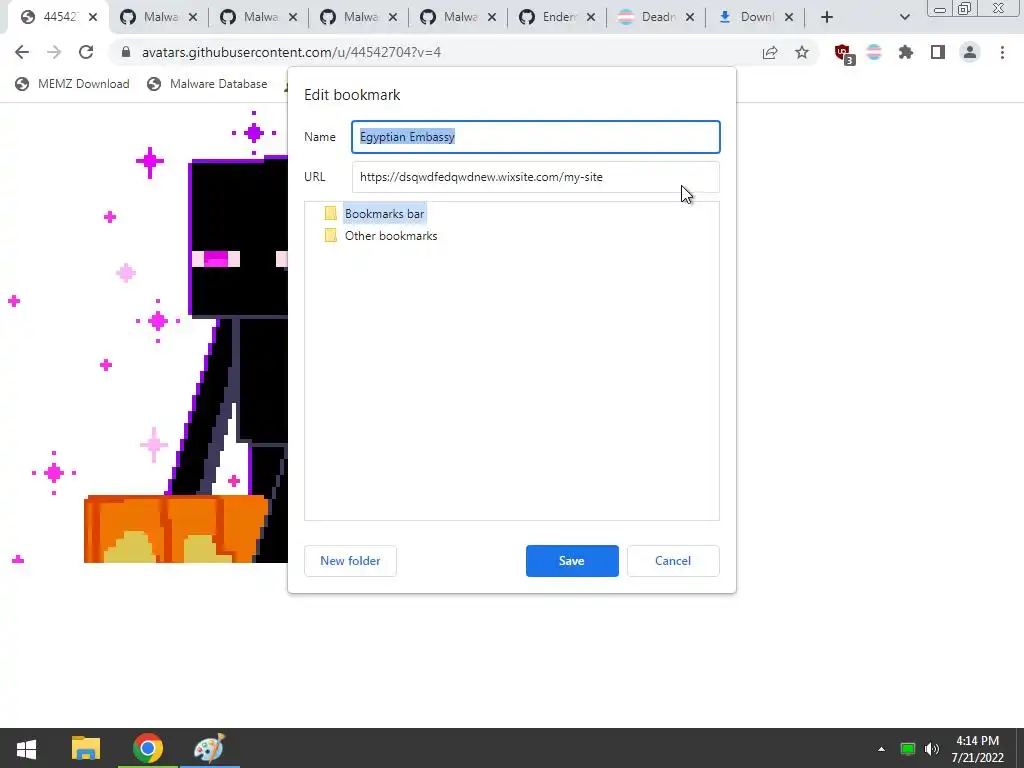Open the Paint taskbar icon
Viewport: 1024px width, 768px height.
pos(210,748)
